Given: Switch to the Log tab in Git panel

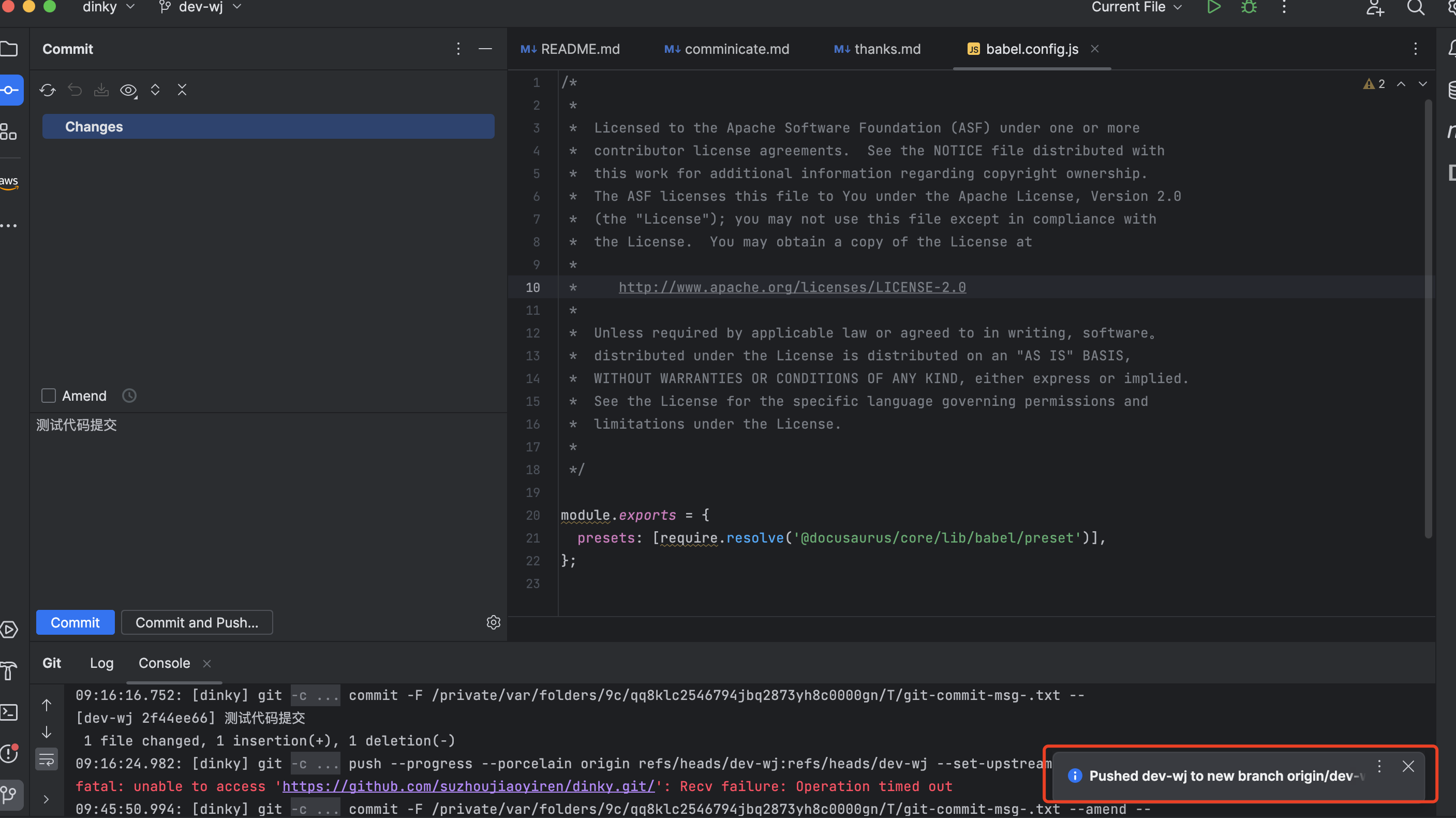Looking at the screenshot, I should [x=102, y=663].
